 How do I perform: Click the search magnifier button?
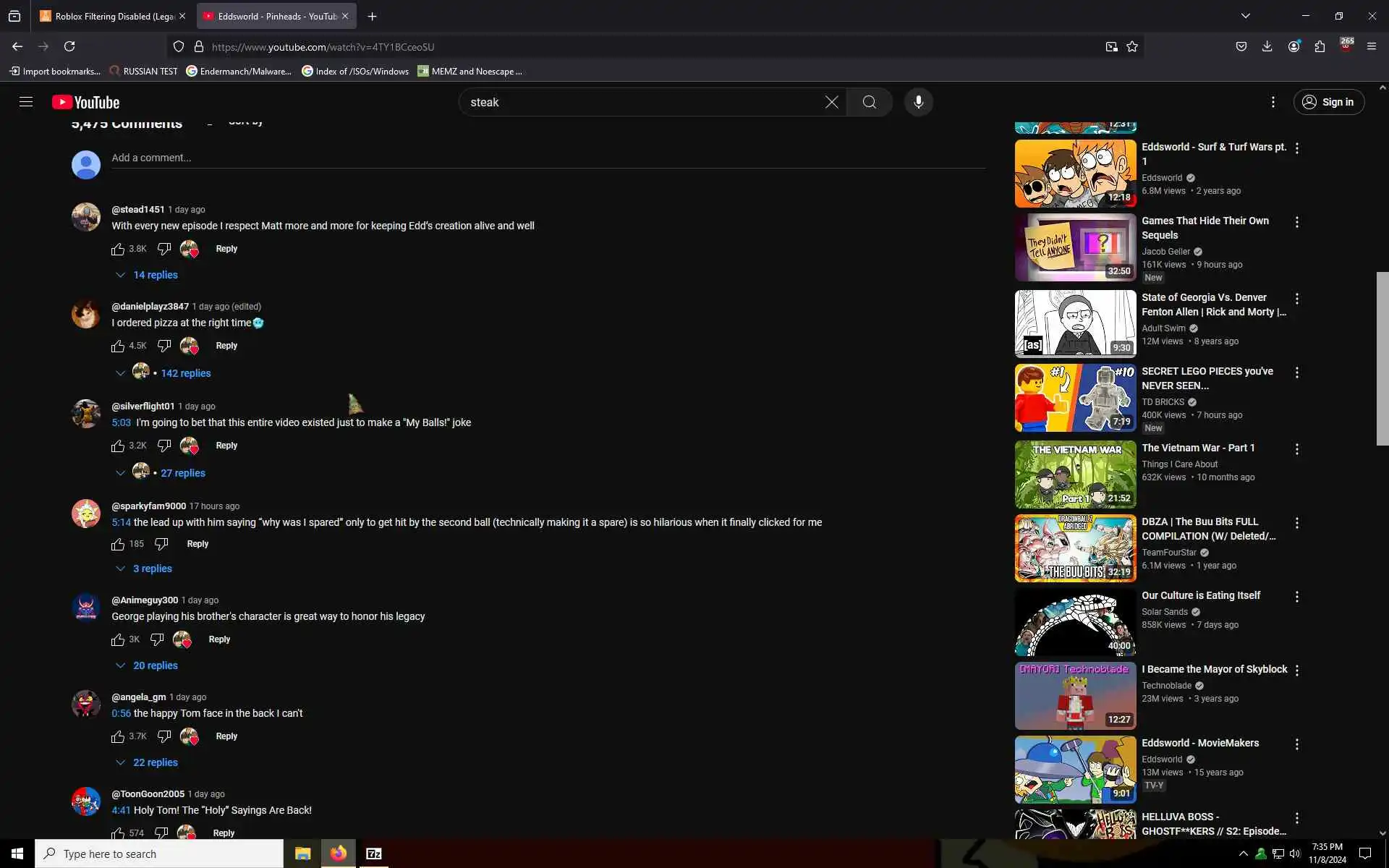click(869, 102)
